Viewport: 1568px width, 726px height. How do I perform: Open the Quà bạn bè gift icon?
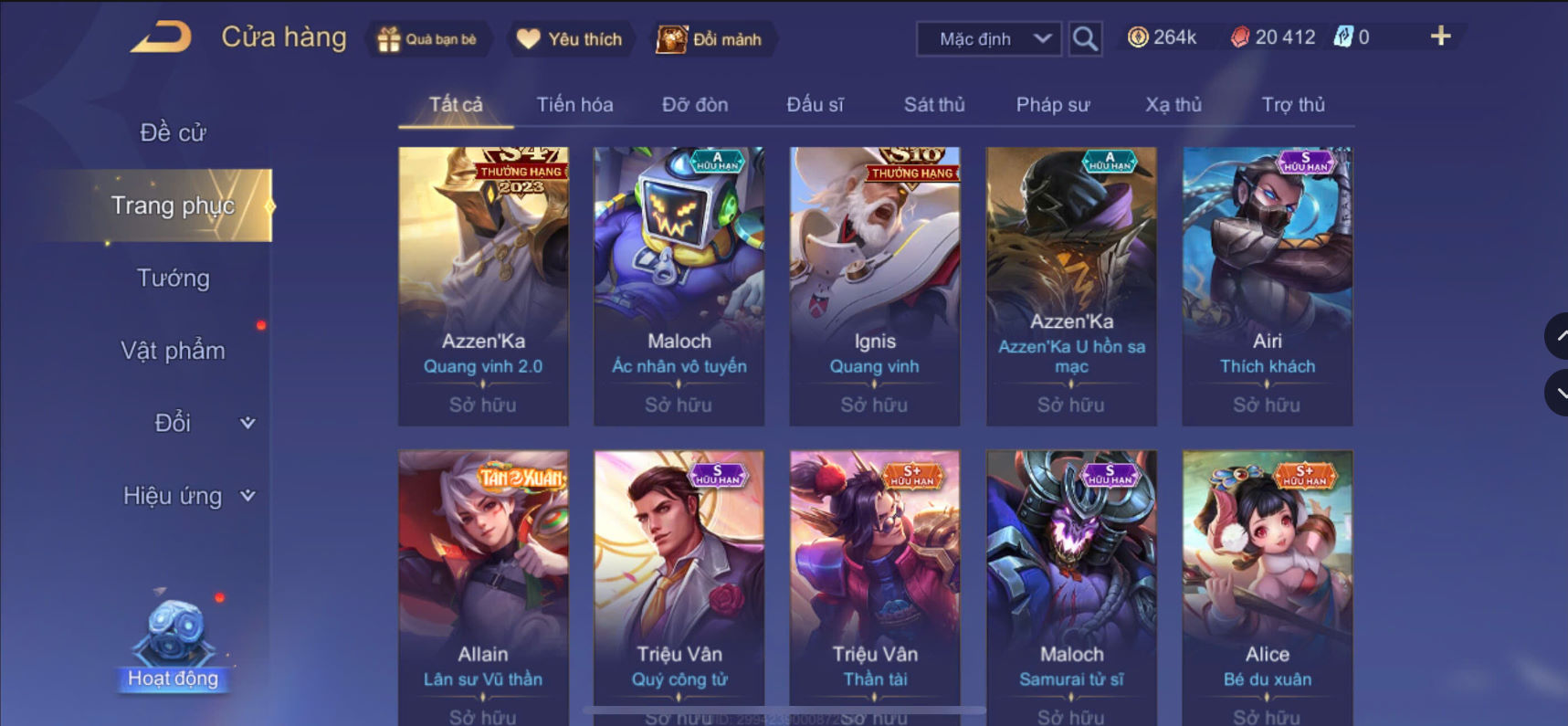coord(389,39)
